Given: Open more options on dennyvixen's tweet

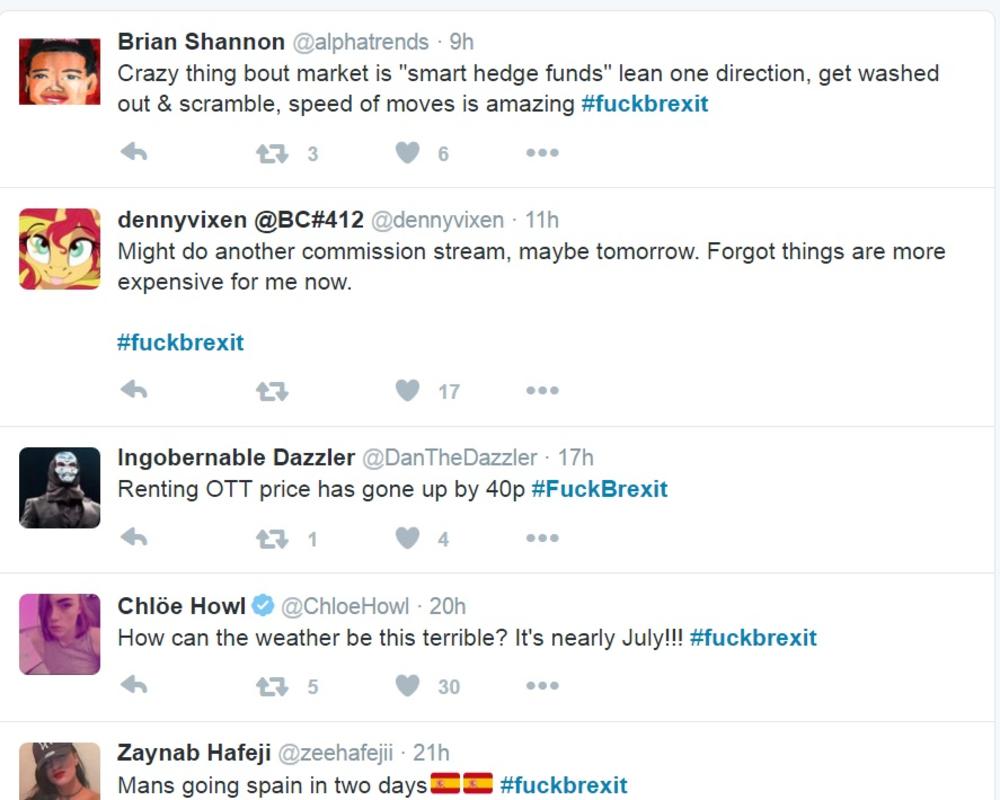Looking at the screenshot, I should pos(542,391).
